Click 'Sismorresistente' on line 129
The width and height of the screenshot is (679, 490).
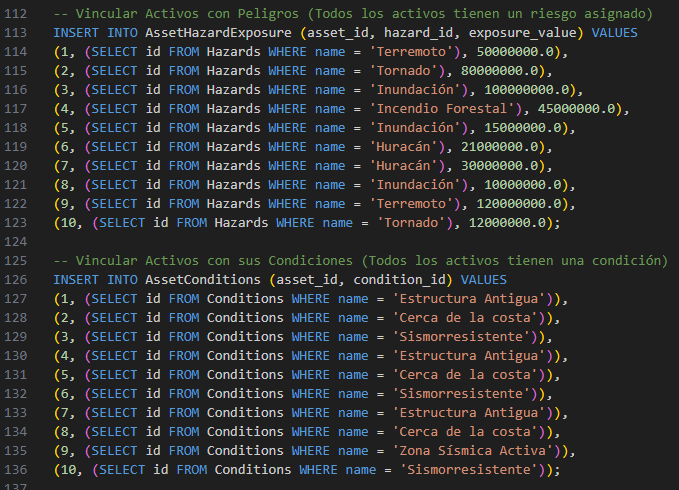click(461, 337)
